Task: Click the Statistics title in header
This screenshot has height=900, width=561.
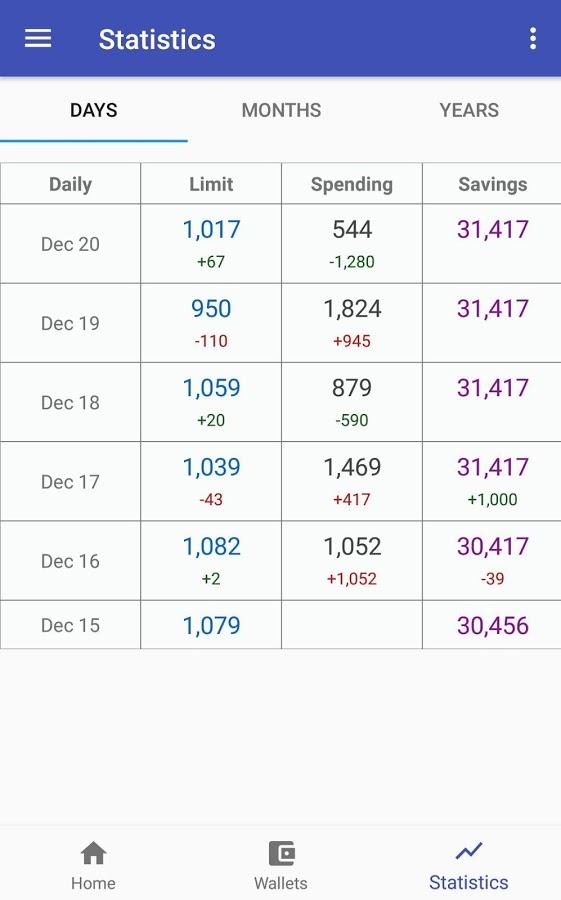Action: pos(157,39)
